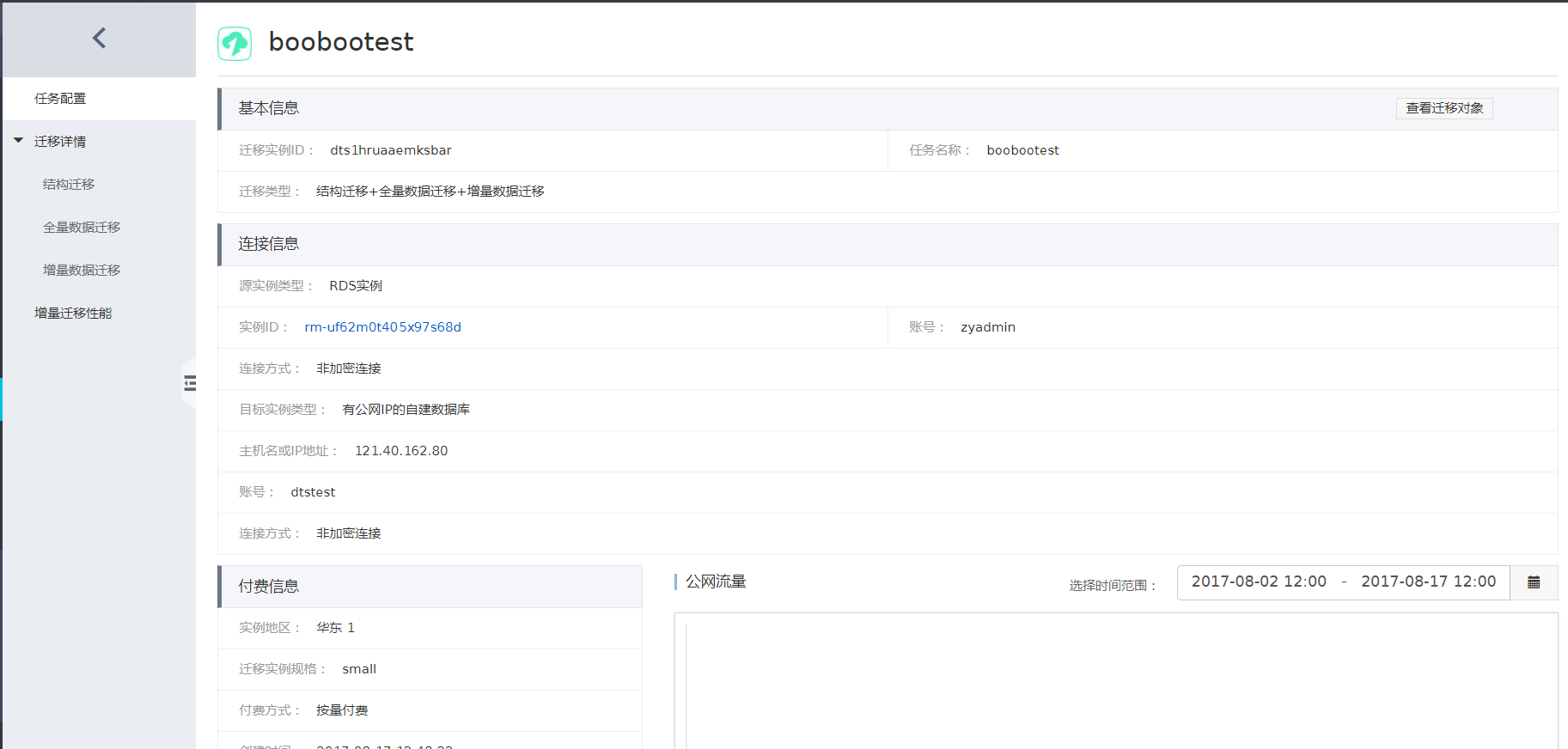Open the calendar date picker icon
Viewport: 1568px width, 749px height.
click(x=1533, y=582)
